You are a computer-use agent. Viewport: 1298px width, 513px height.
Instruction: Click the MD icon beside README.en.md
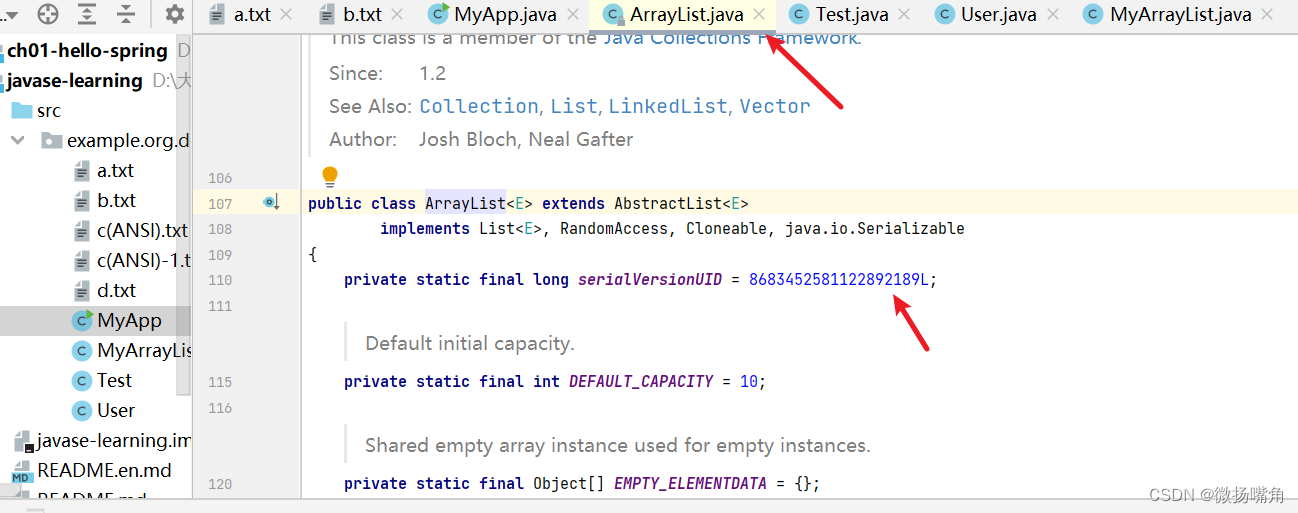click(21, 470)
